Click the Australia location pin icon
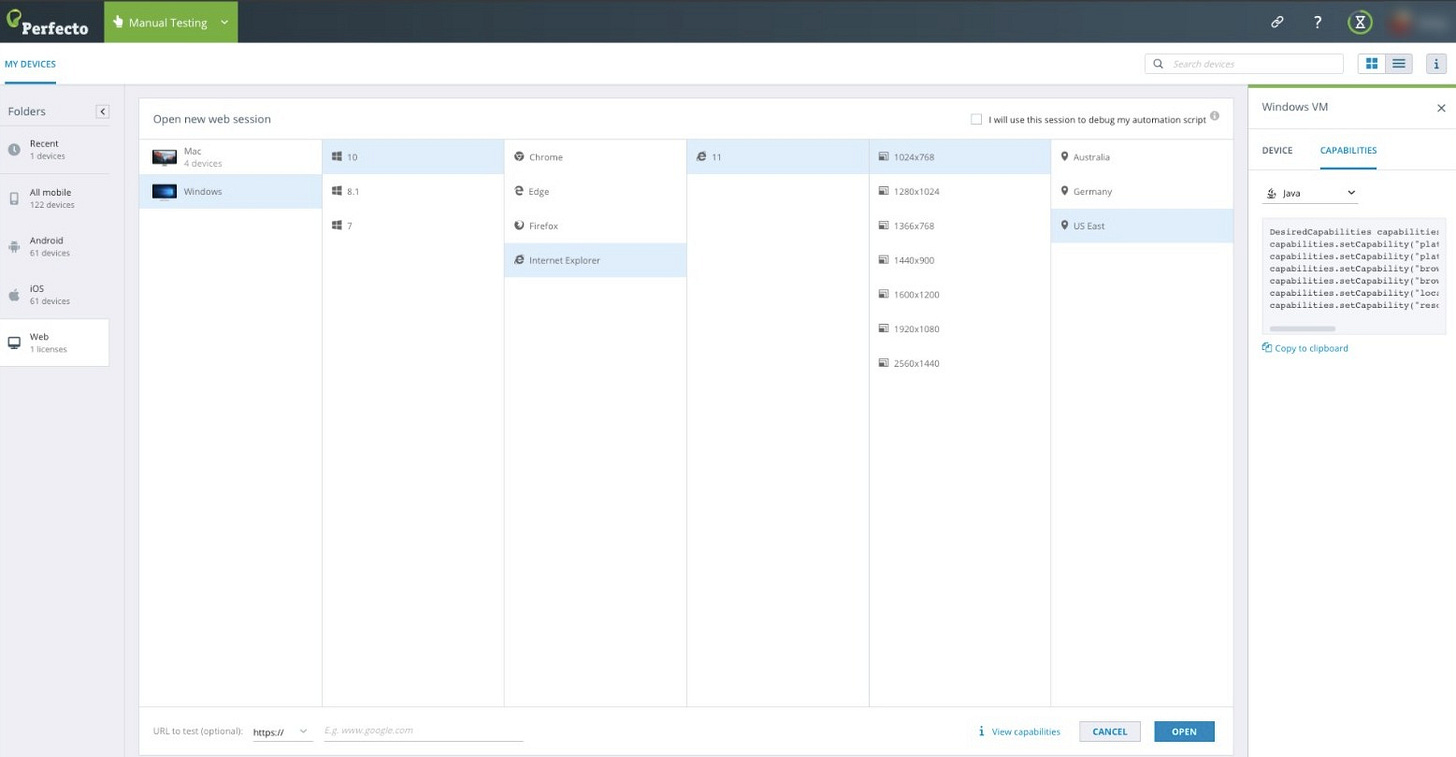 pyautogui.click(x=1064, y=156)
